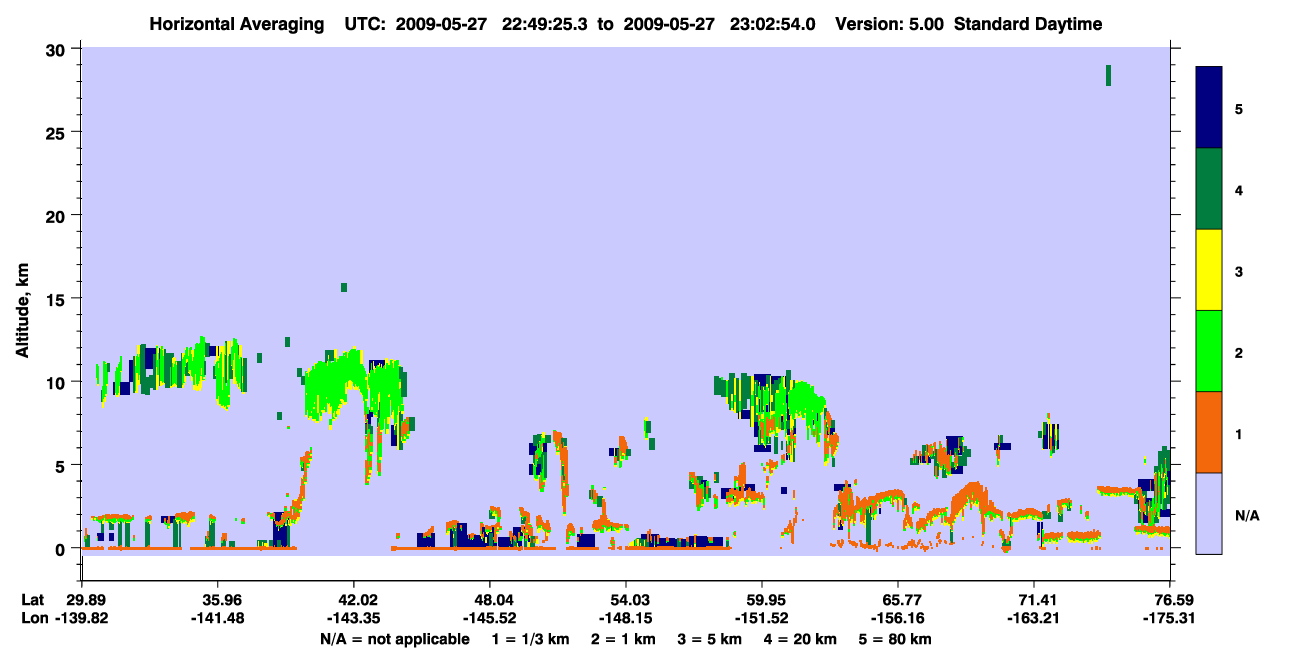1300x667 pixels.
Task: Click the '4 = 20 km' legend text
Action: (801, 639)
